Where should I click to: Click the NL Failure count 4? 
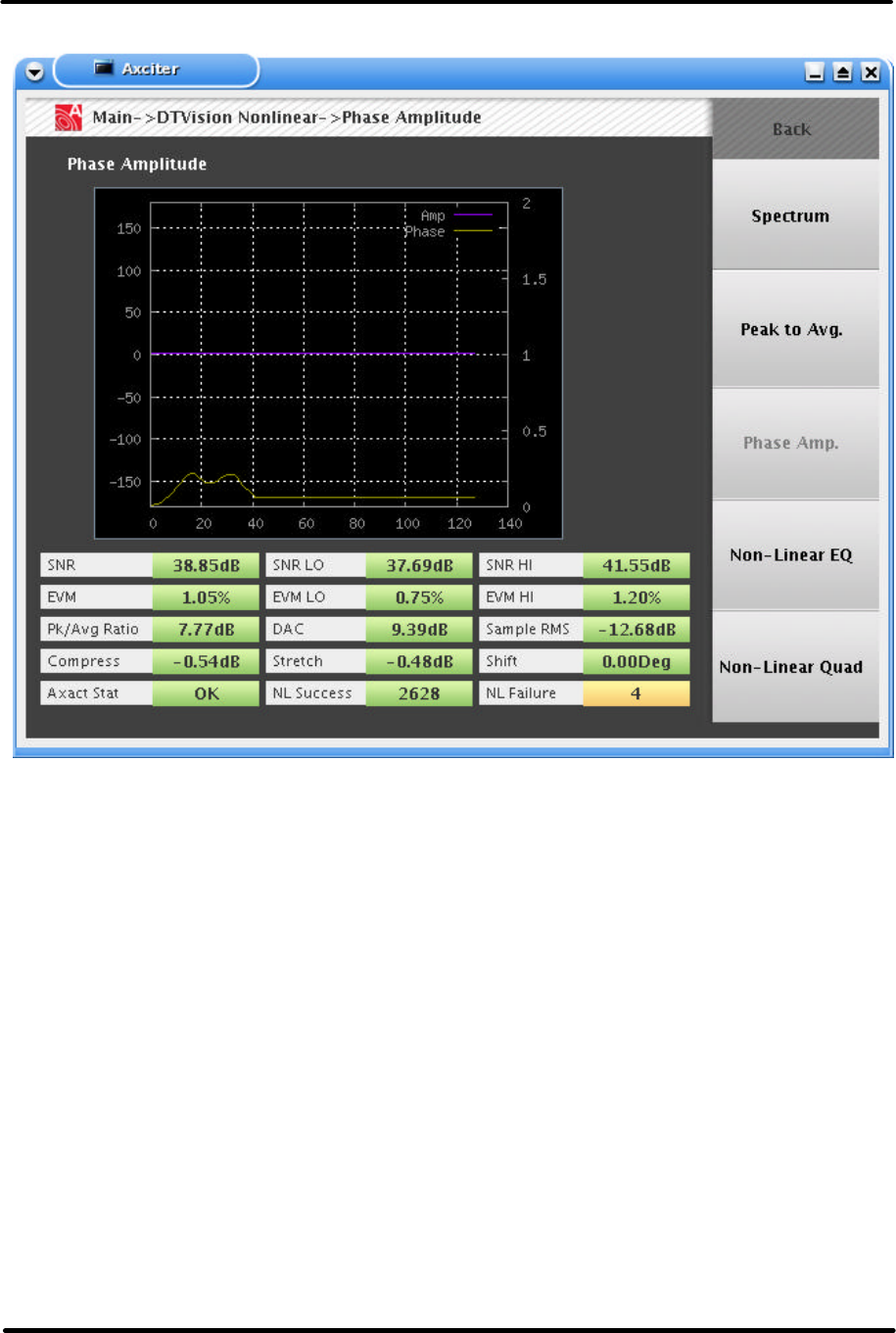click(x=637, y=693)
